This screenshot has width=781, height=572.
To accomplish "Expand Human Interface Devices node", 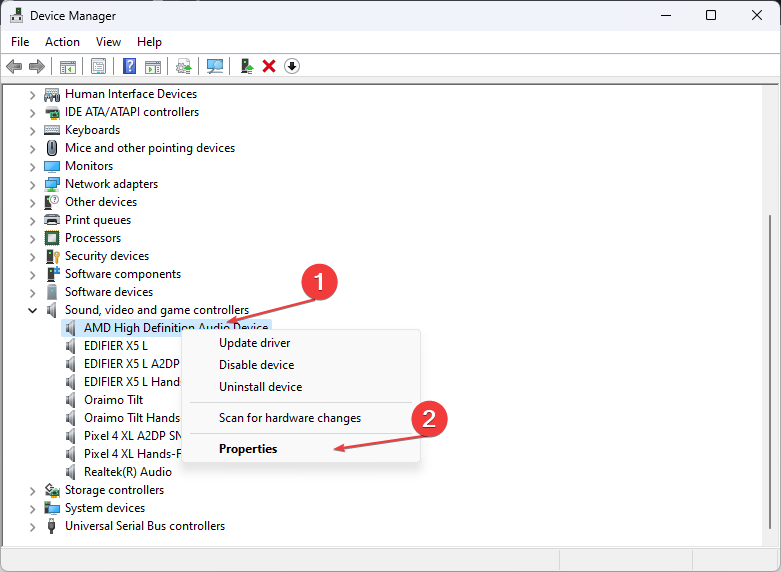I will click(x=32, y=95).
